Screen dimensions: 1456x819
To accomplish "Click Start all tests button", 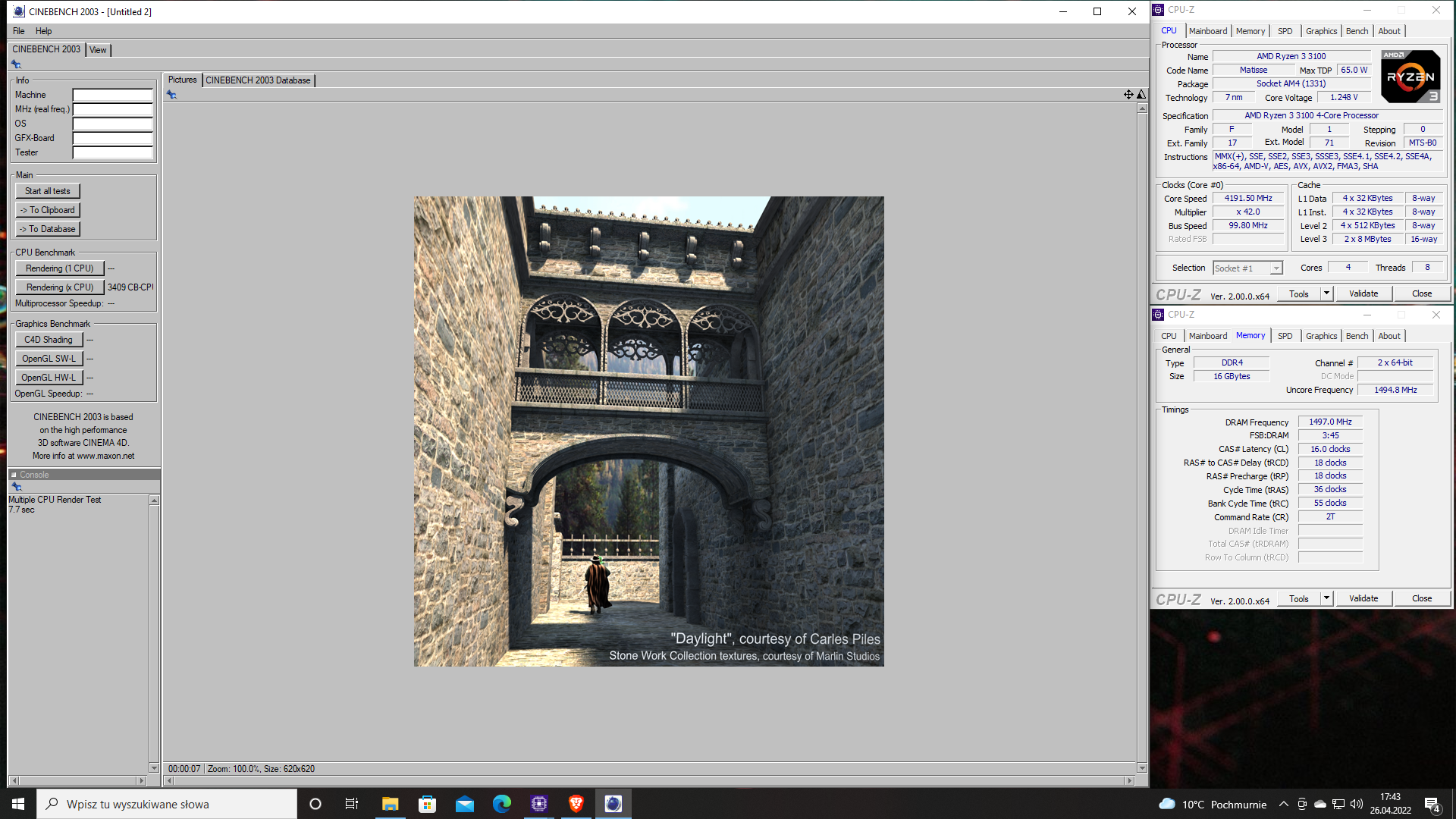I will click(48, 191).
